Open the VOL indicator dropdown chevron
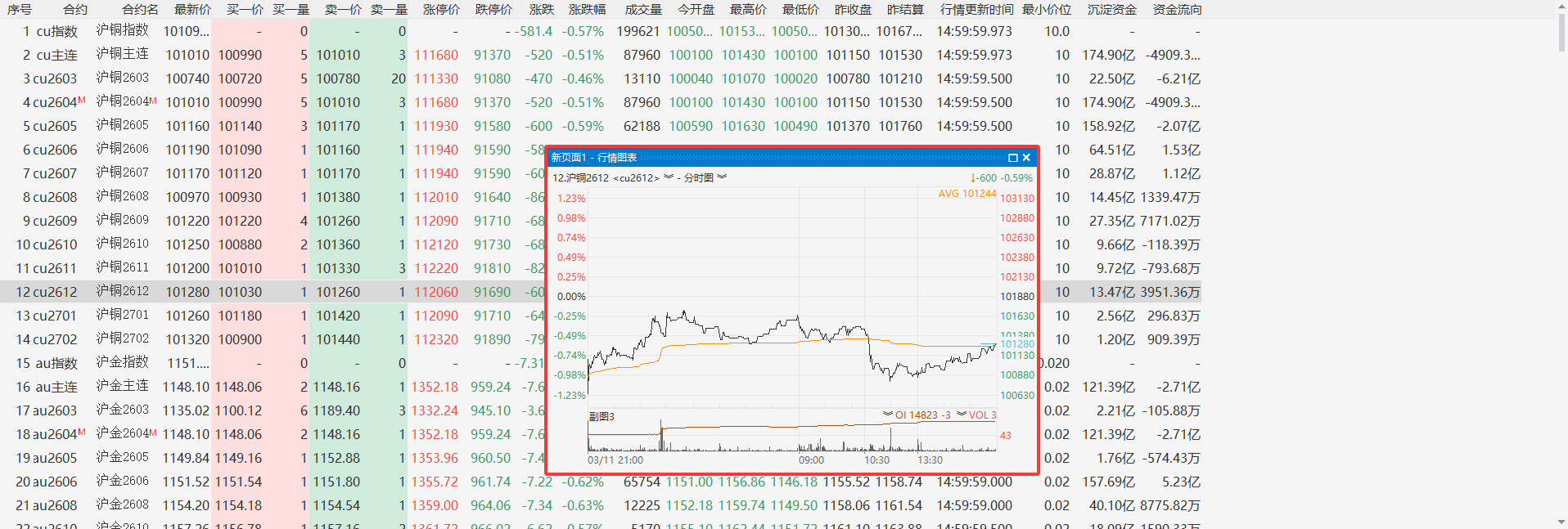The height and width of the screenshot is (529, 1568). pyautogui.click(x=962, y=415)
